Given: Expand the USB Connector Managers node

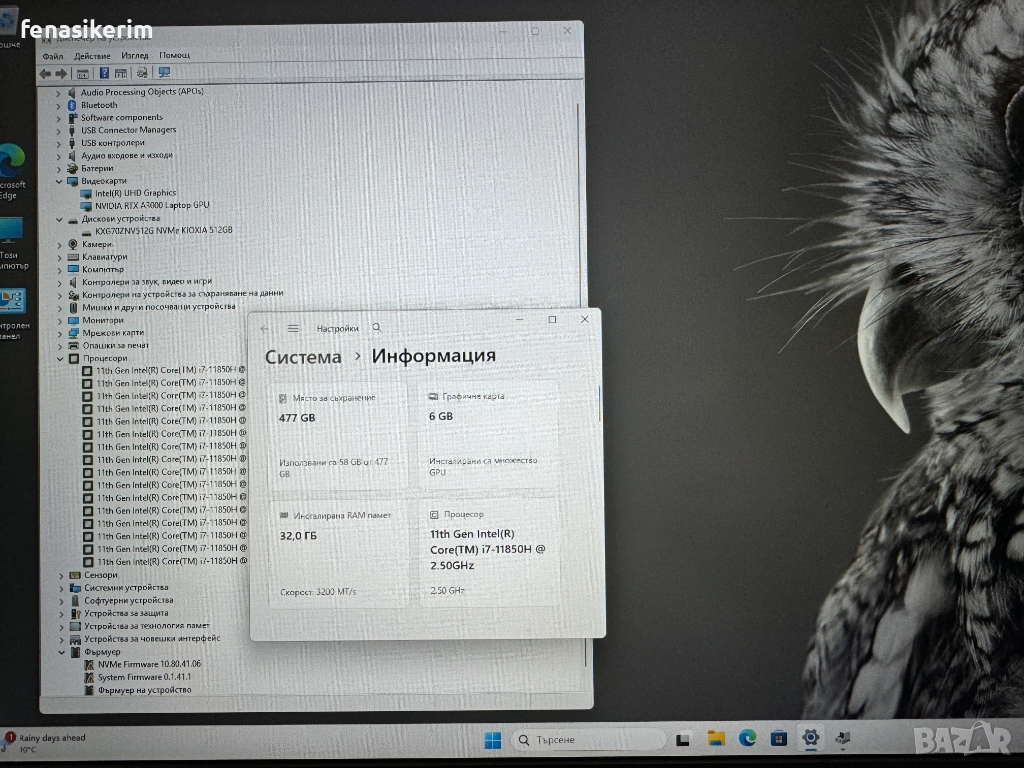Looking at the screenshot, I should pyautogui.click(x=60, y=130).
